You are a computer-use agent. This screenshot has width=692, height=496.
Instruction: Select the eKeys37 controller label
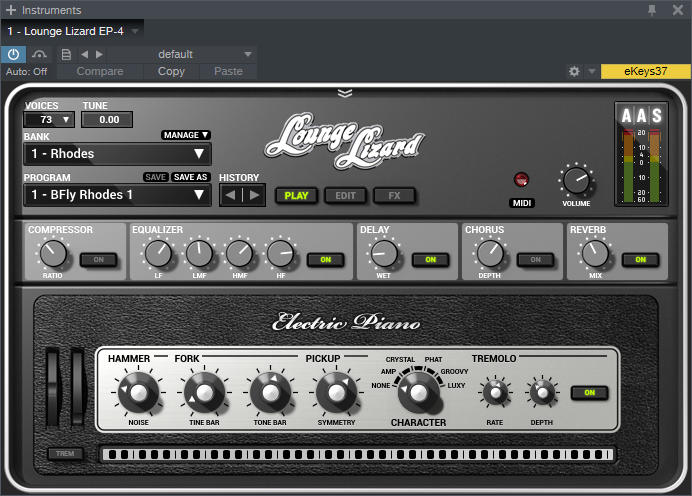pyautogui.click(x=646, y=71)
